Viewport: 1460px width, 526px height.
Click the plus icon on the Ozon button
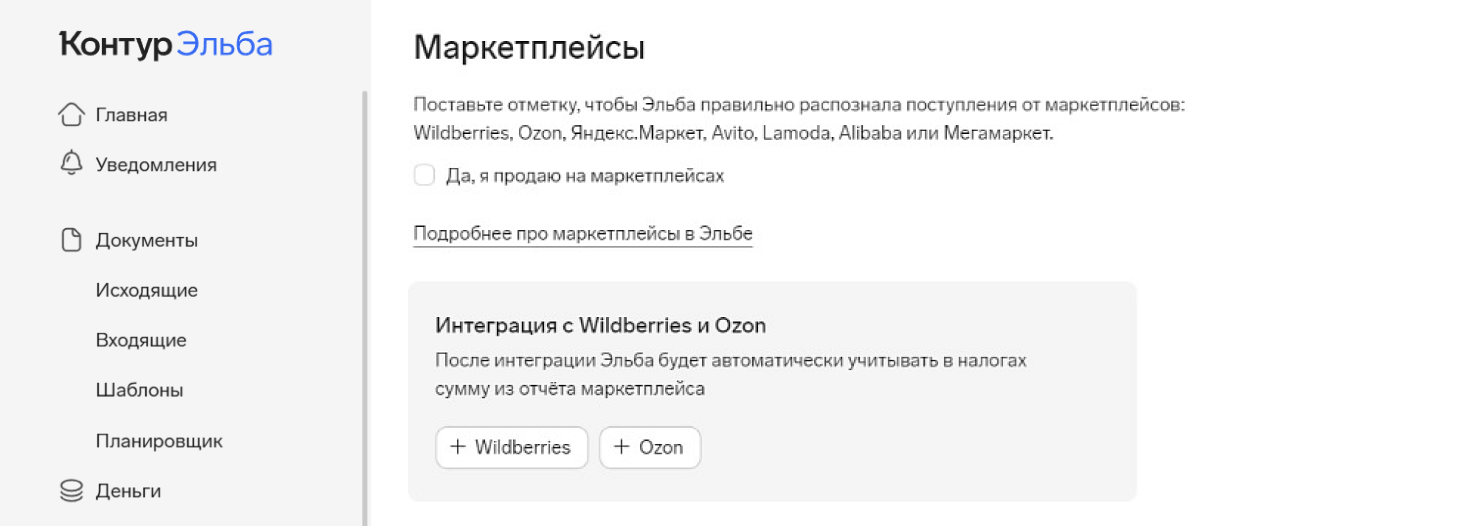pyautogui.click(x=621, y=447)
